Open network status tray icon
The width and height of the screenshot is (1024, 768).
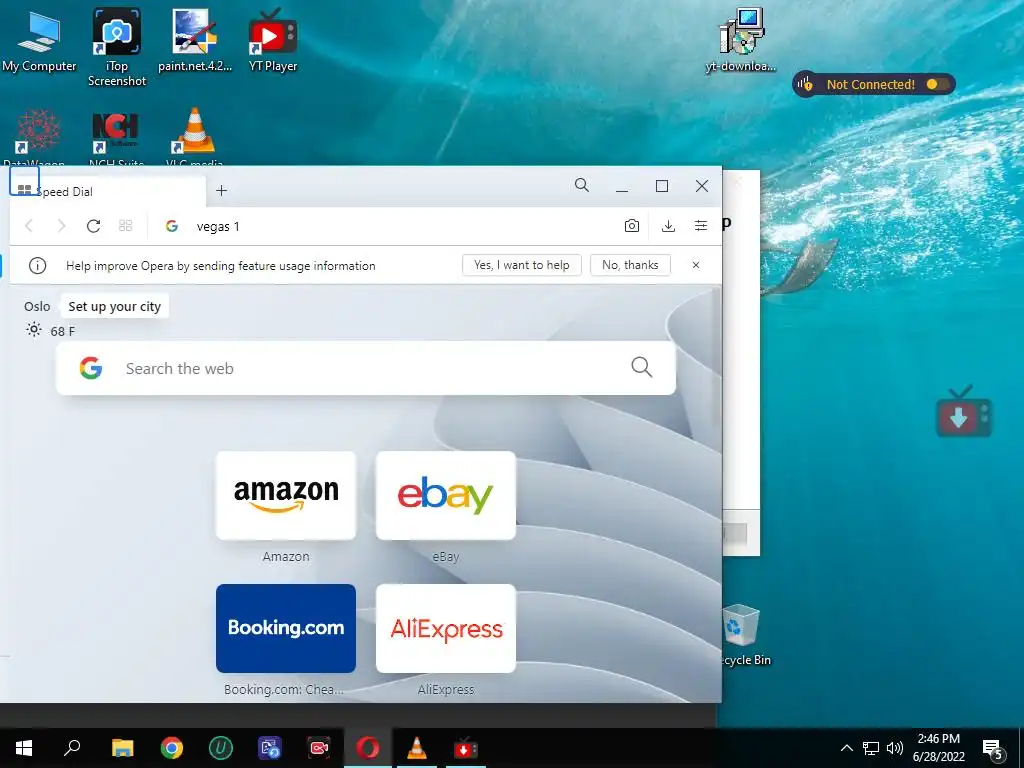(871, 748)
